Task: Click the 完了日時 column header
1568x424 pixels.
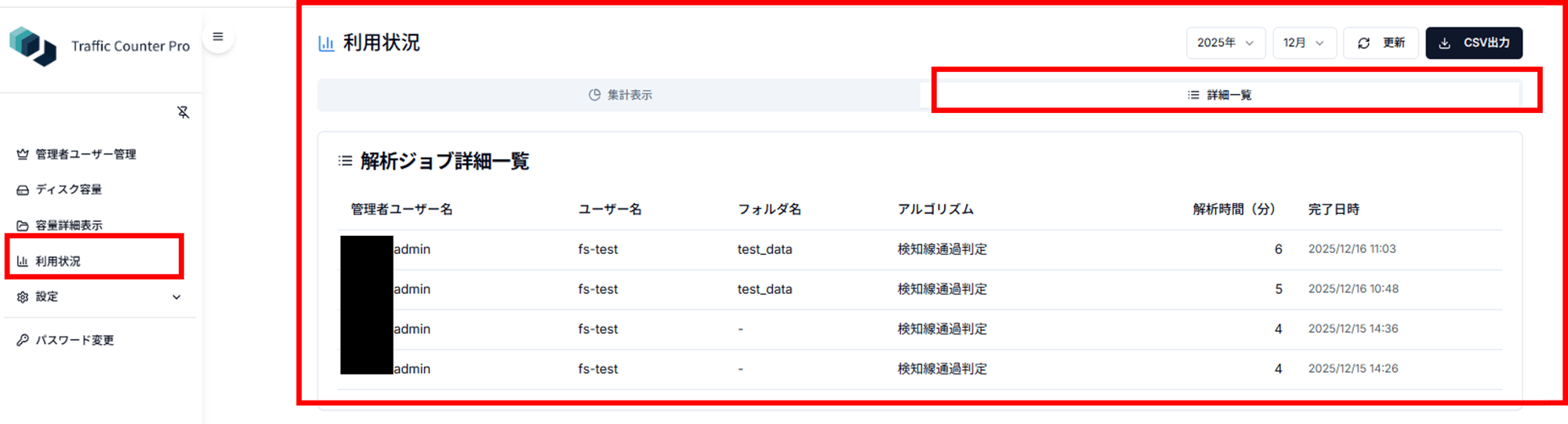Action: [1334, 209]
